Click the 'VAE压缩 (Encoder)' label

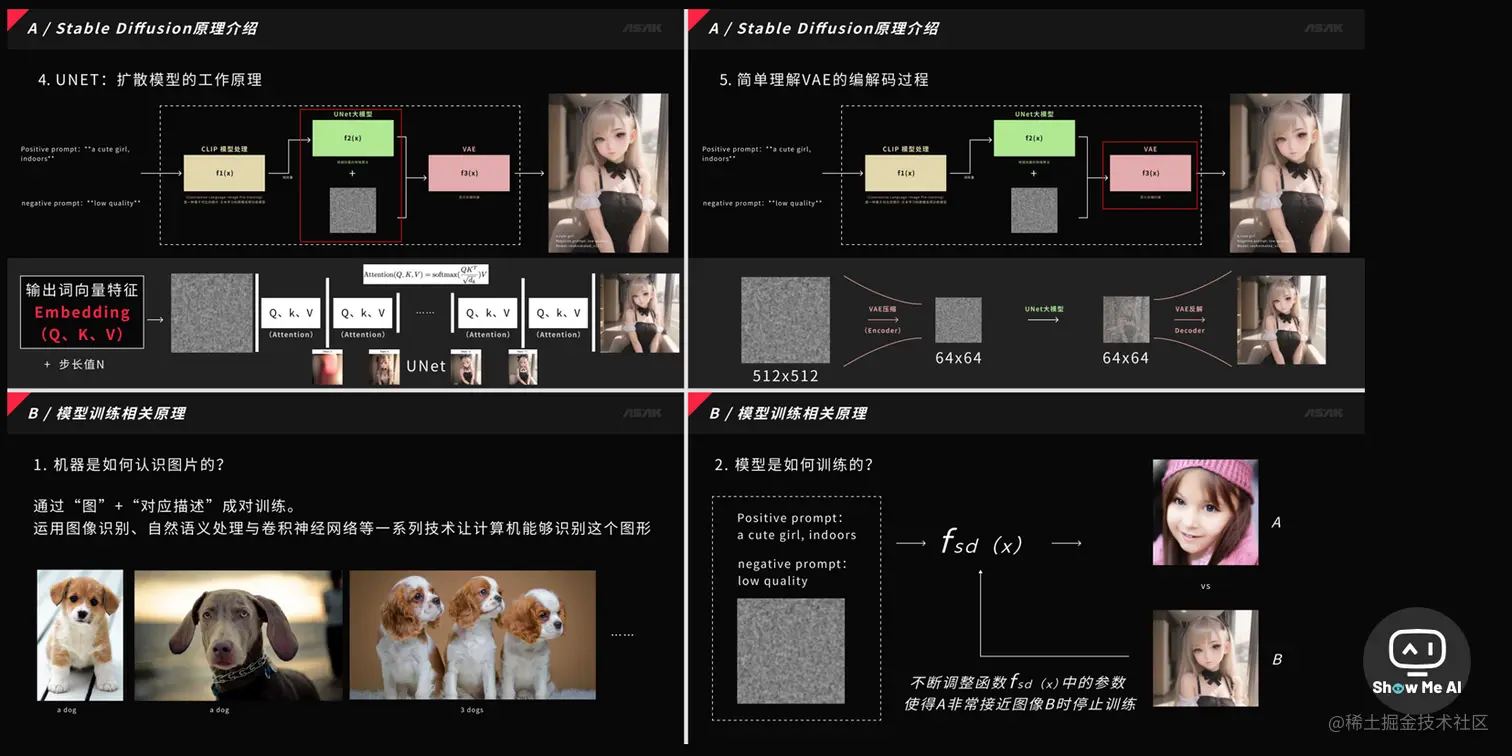click(883, 320)
